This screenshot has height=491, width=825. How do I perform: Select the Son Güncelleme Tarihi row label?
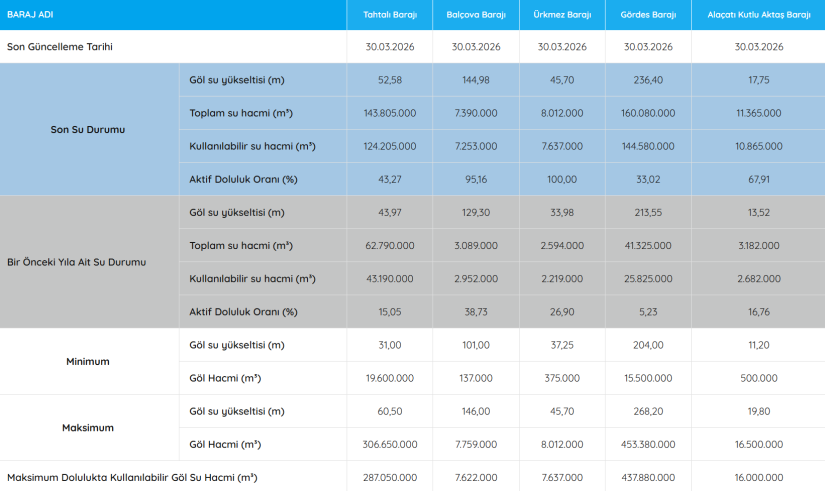(61, 47)
